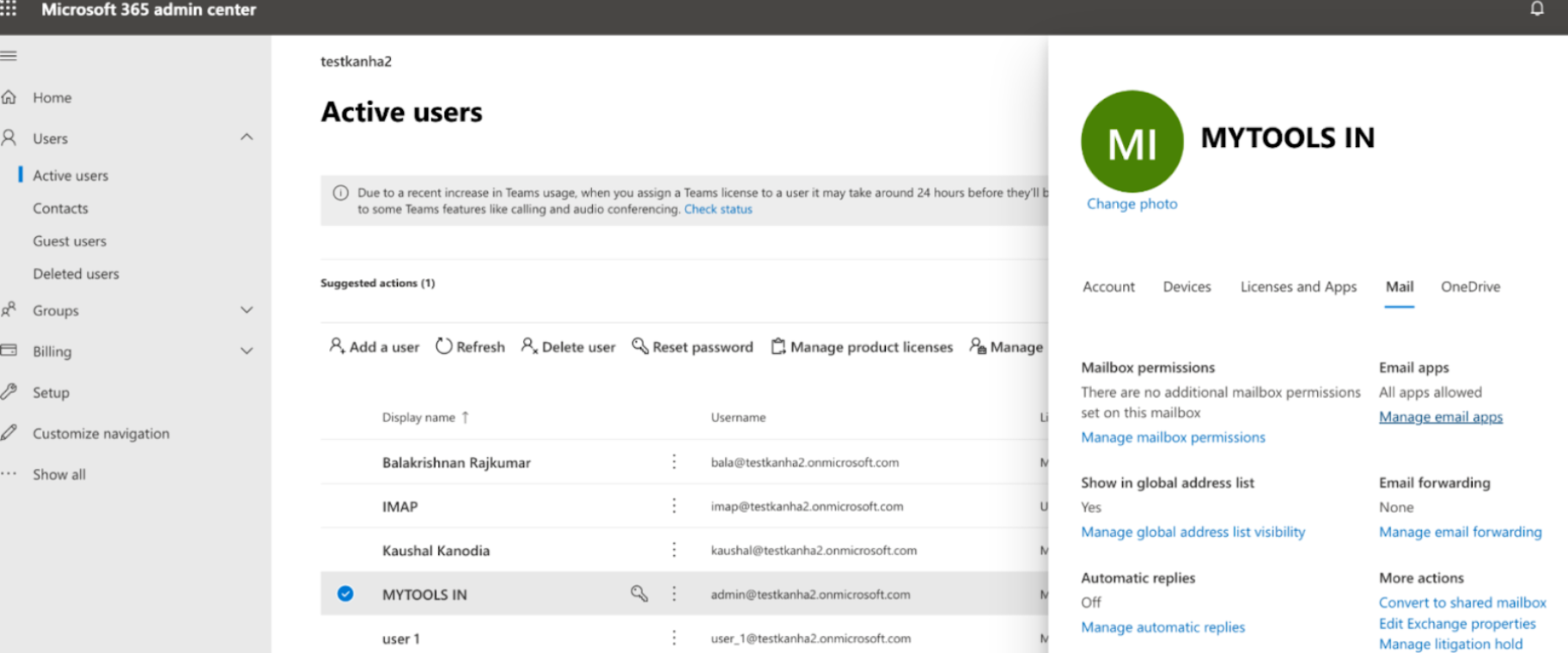The height and width of the screenshot is (653, 1568).
Task: Click the Username column header
Action: (738, 417)
